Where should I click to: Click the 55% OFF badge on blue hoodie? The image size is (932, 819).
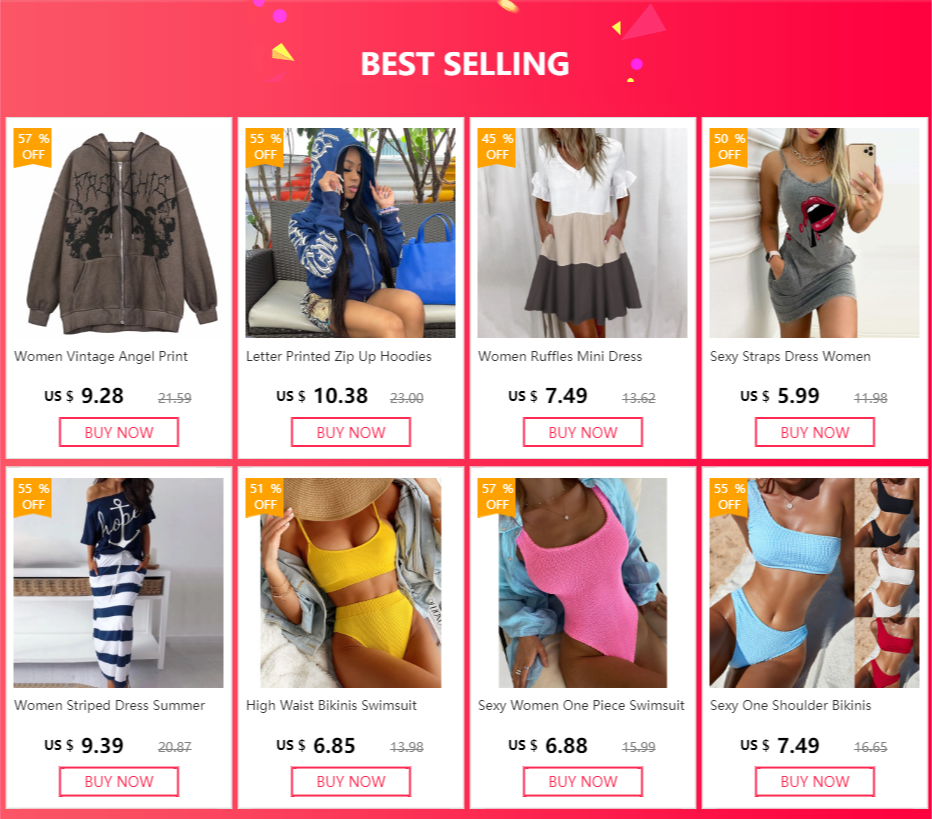click(x=265, y=147)
